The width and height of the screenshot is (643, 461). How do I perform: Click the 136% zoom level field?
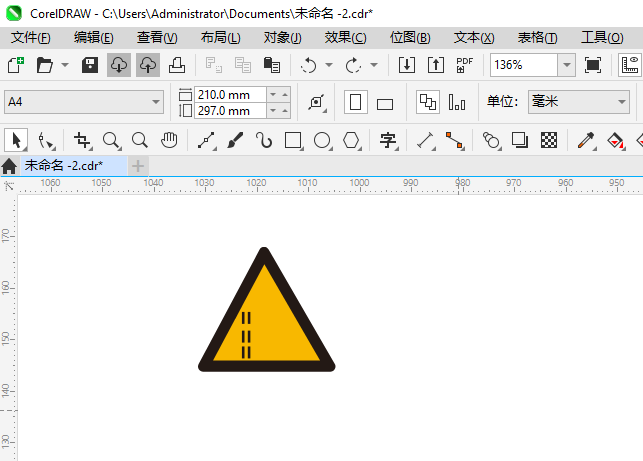coord(524,65)
